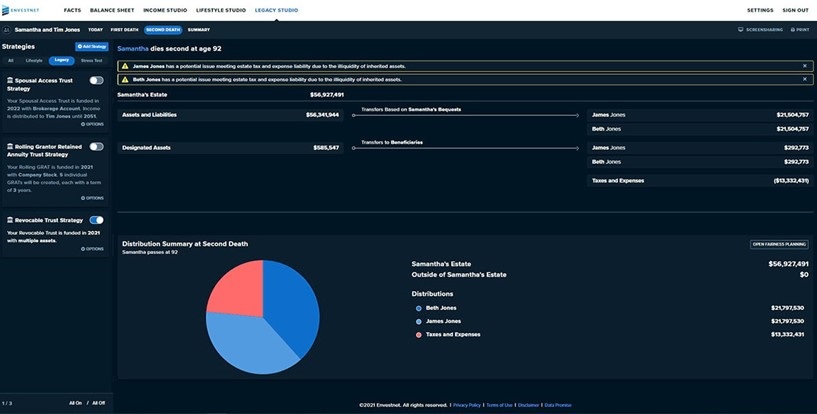Click the Samantha and Tim Jones client name
Screen dimensions: 817x414
(x=47, y=30)
